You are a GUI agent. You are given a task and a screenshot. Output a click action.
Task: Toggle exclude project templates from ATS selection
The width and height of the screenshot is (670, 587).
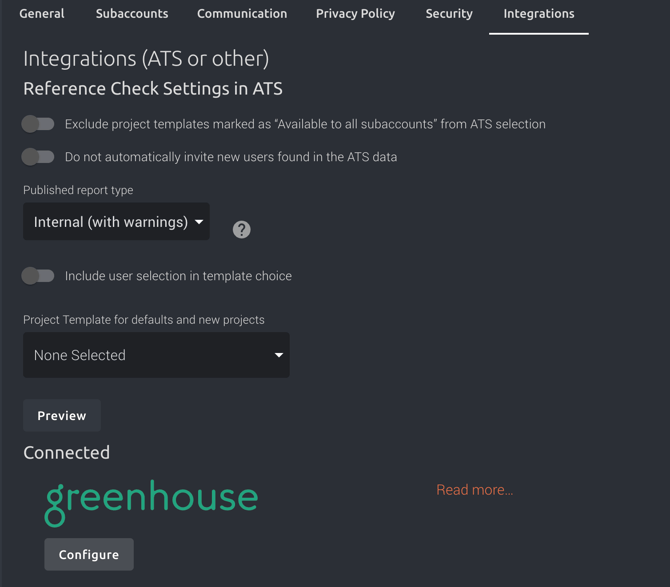(x=38, y=124)
